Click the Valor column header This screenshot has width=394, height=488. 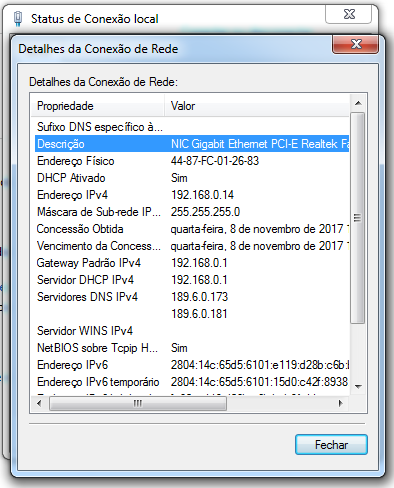(x=257, y=106)
